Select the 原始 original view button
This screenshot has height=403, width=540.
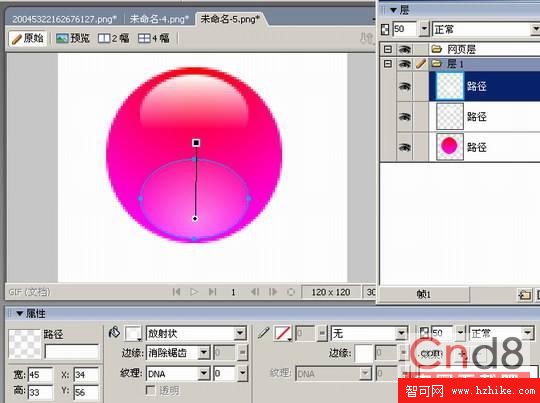coord(28,38)
